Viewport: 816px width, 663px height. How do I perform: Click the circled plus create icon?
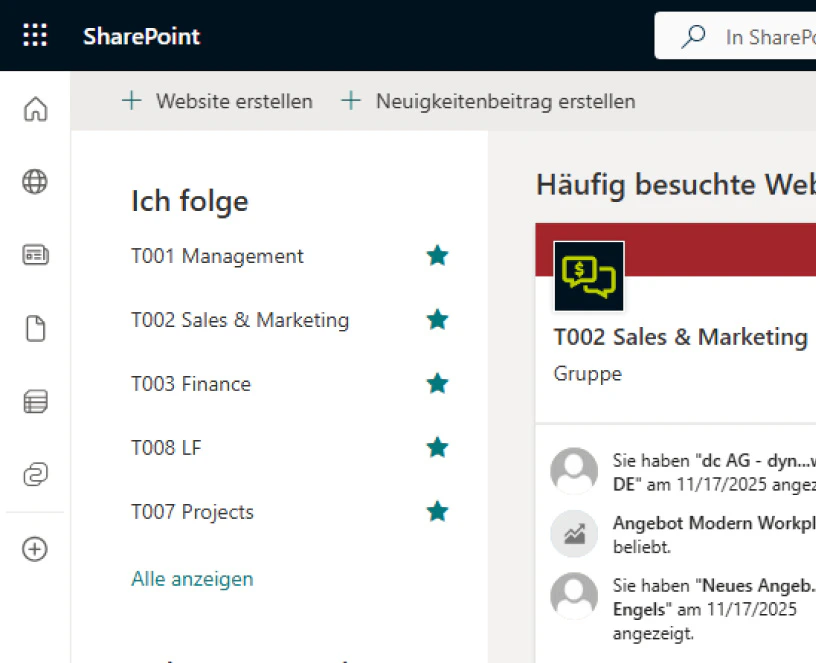[x=35, y=549]
